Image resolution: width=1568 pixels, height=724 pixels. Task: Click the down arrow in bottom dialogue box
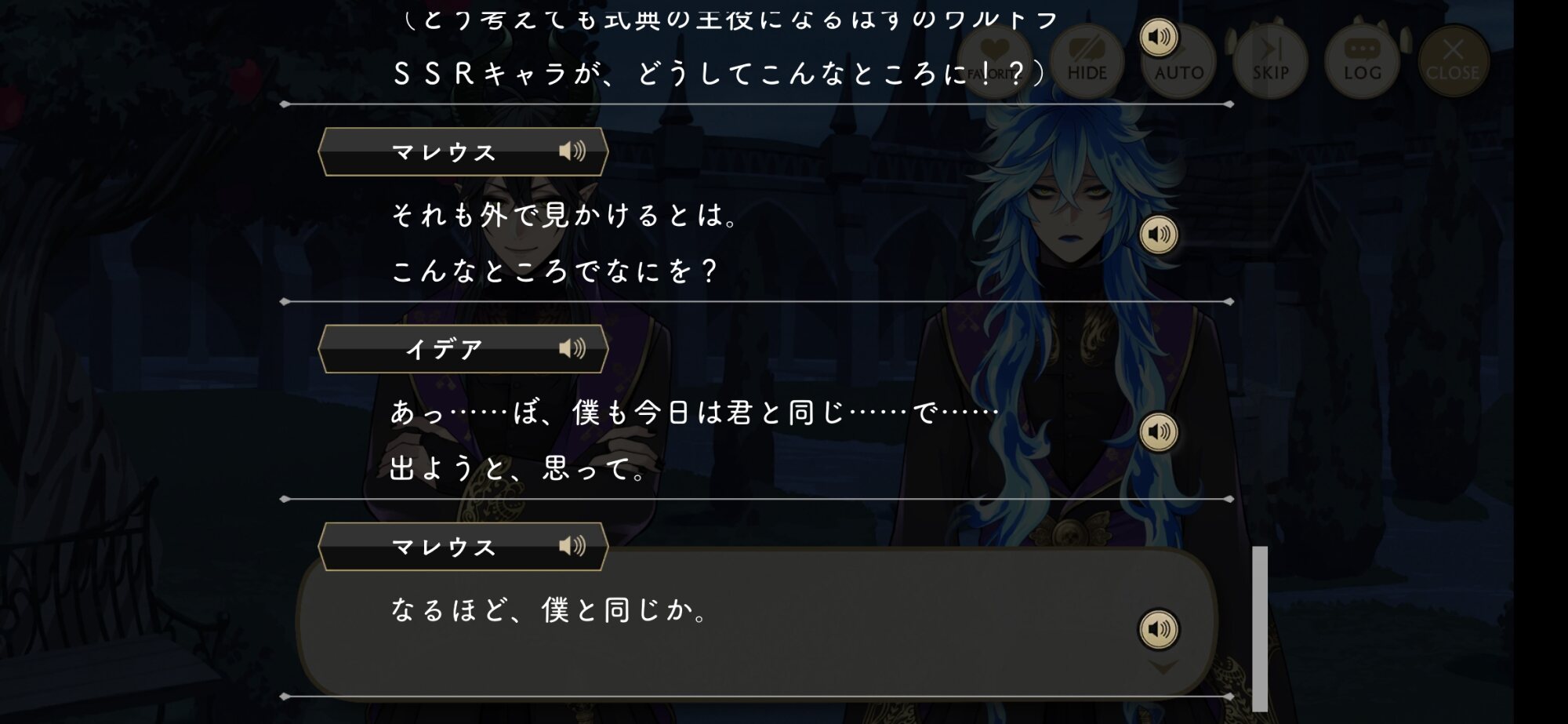(1163, 668)
